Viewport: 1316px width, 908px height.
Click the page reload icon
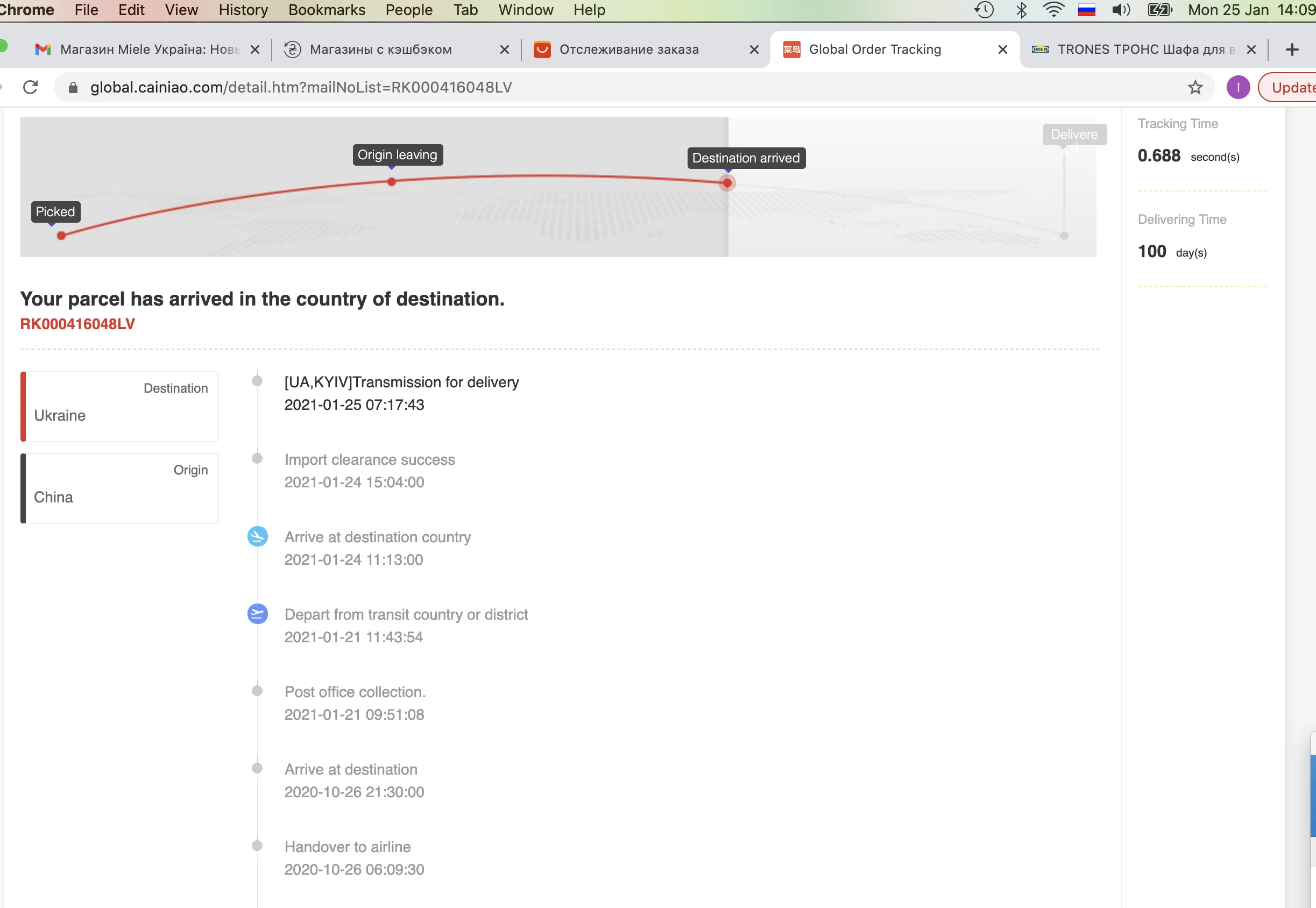[30, 87]
